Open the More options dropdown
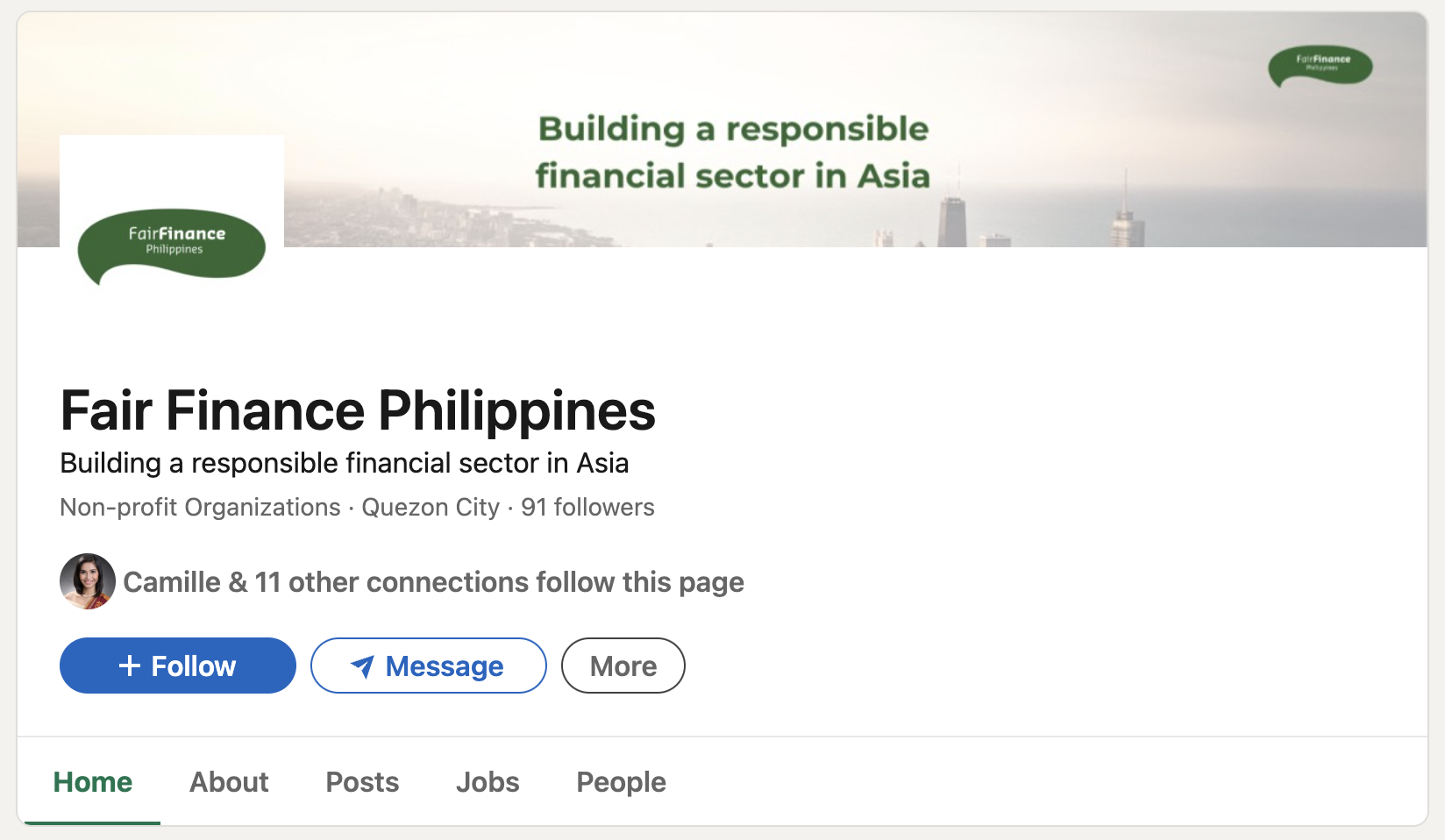Viewport: 1445px width, 840px height. (623, 666)
